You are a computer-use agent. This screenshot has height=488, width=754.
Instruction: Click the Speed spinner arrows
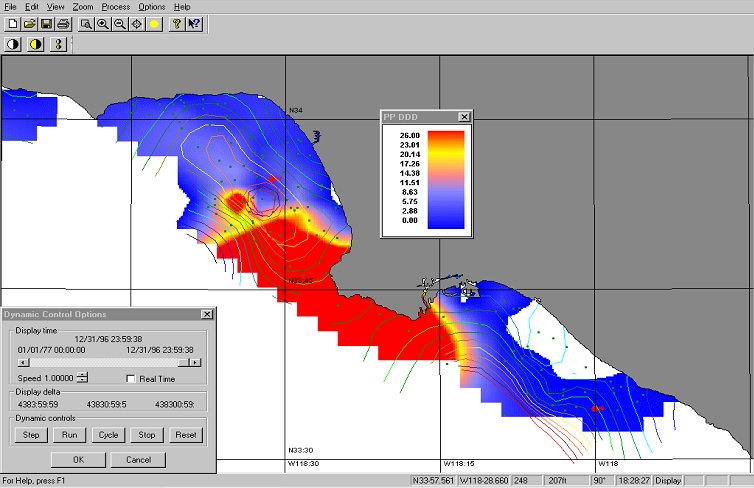[83, 377]
